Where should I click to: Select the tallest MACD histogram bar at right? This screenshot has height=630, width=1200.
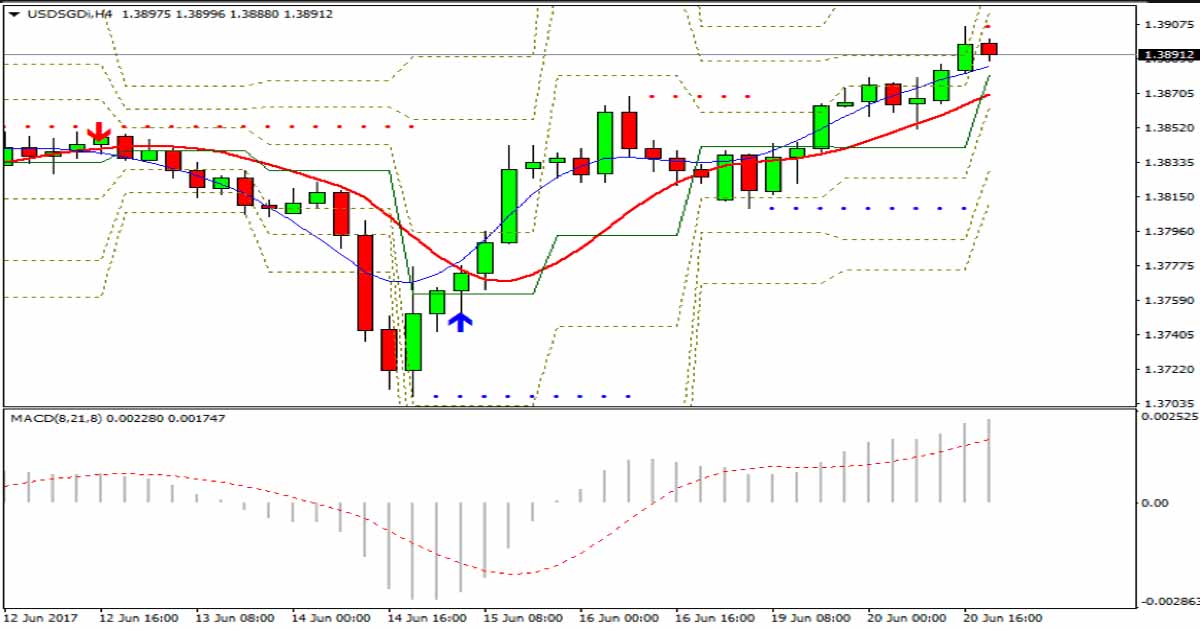tap(989, 460)
